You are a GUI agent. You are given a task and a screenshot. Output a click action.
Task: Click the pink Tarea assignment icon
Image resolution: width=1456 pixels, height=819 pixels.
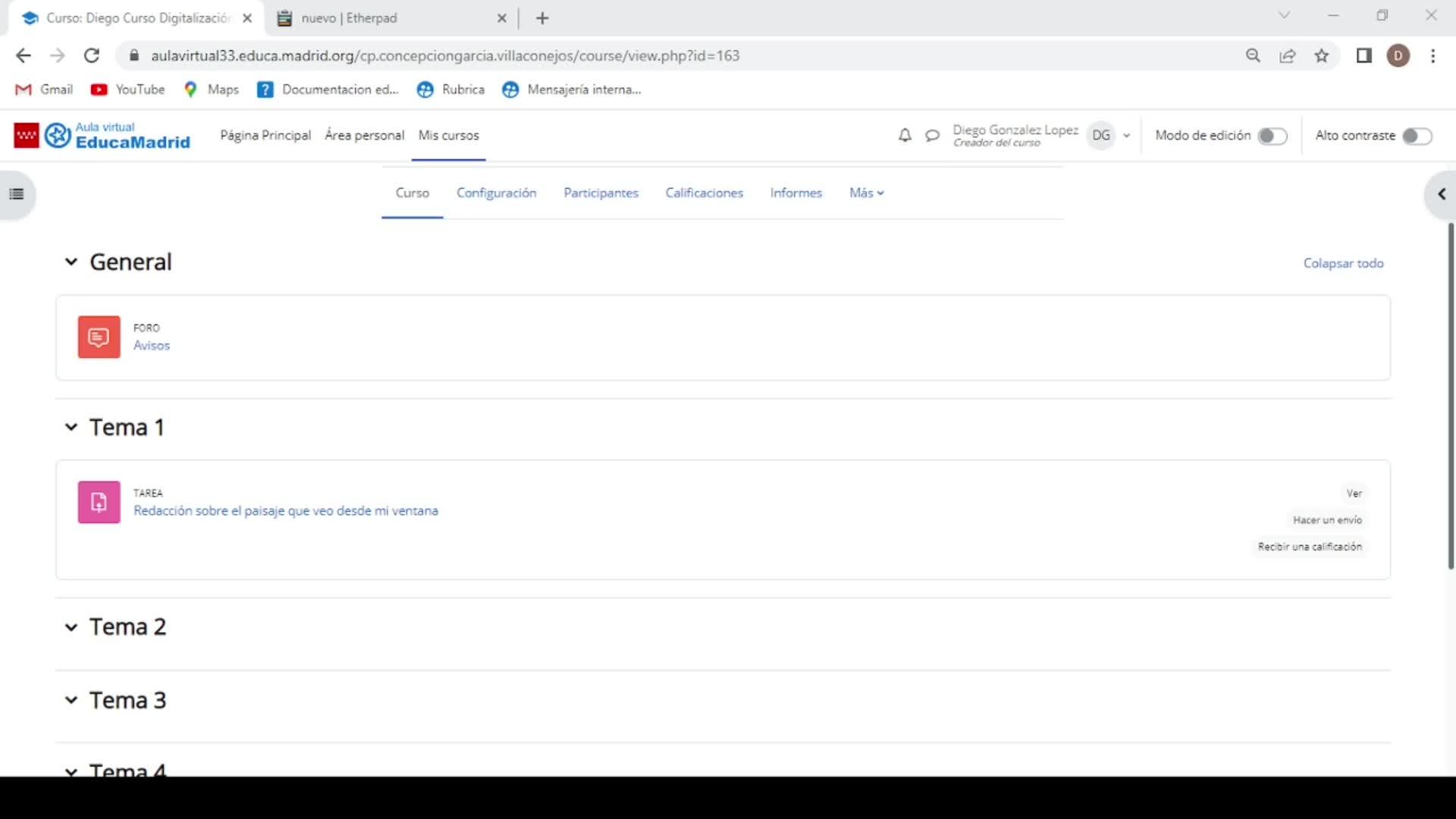99,502
